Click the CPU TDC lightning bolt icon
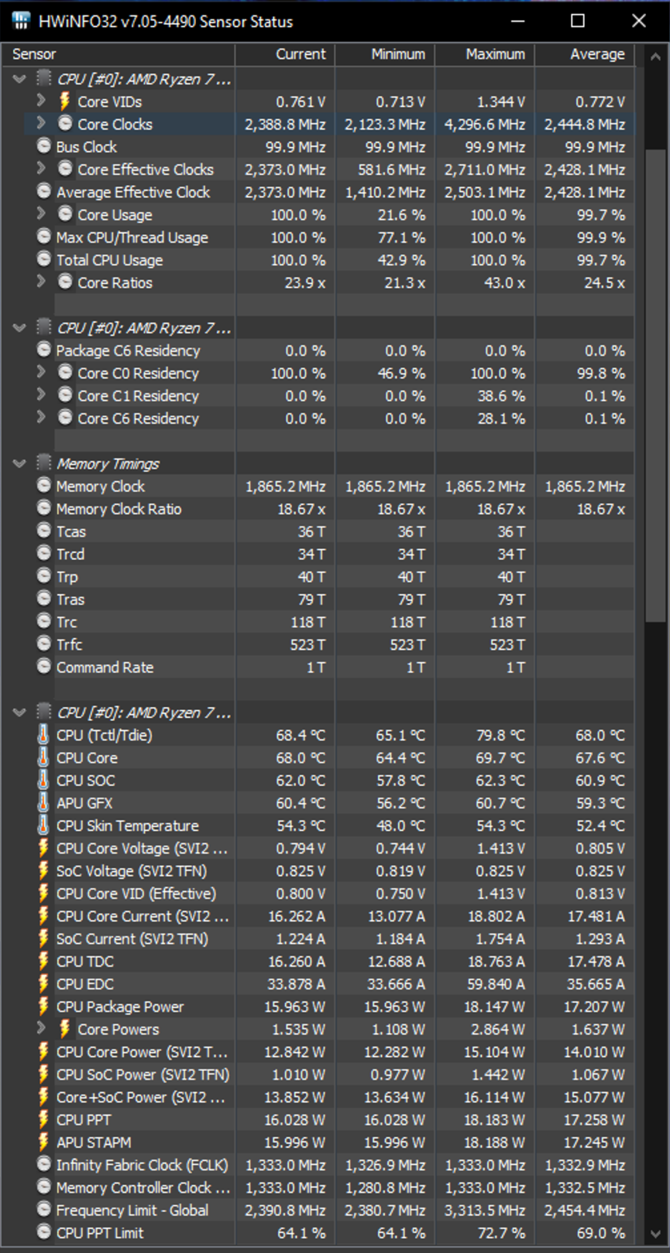The height and width of the screenshot is (1253, 670). point(44,961)
